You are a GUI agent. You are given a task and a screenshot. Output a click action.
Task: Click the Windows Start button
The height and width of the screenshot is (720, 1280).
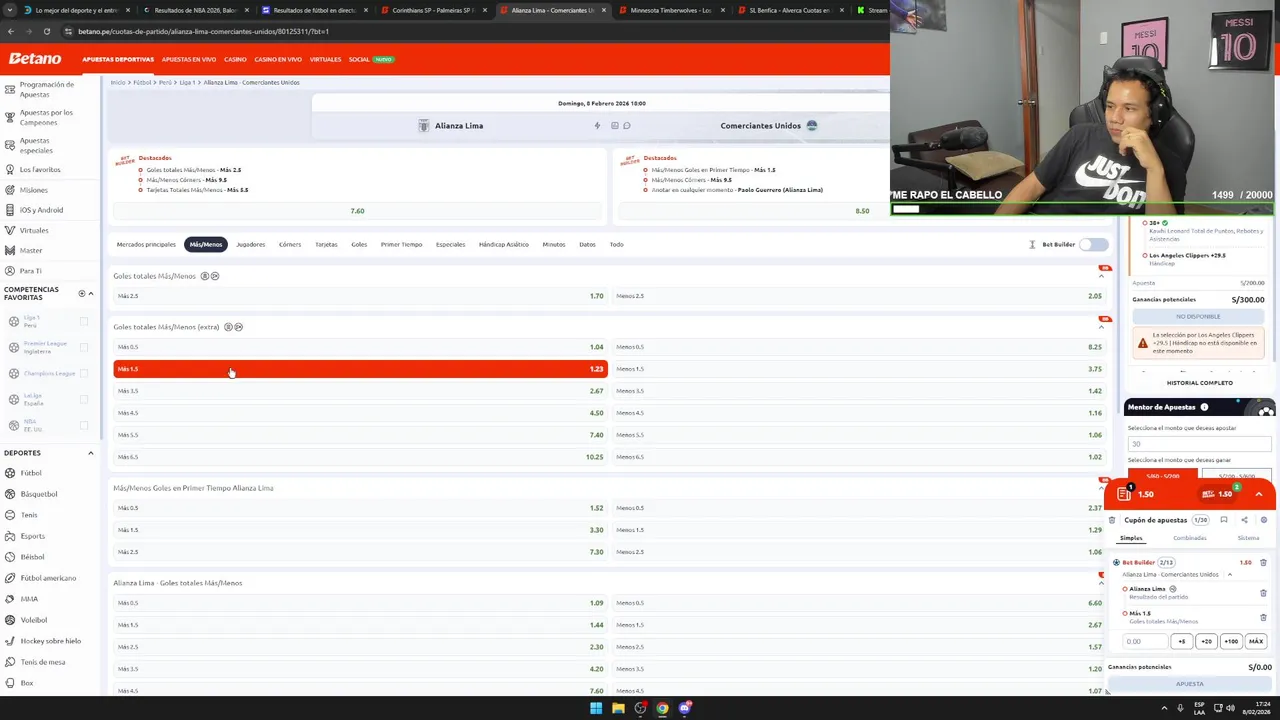(596, 708)
